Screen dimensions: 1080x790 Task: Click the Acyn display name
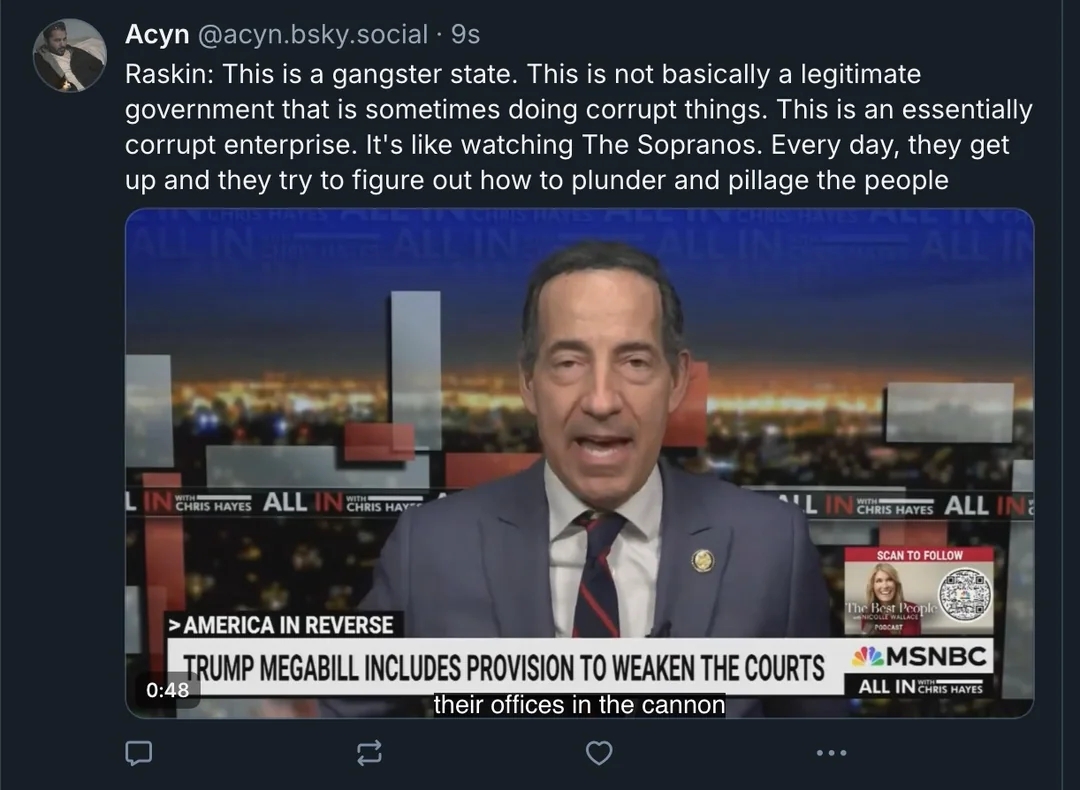pyautogui.click(x=157, y=34)
